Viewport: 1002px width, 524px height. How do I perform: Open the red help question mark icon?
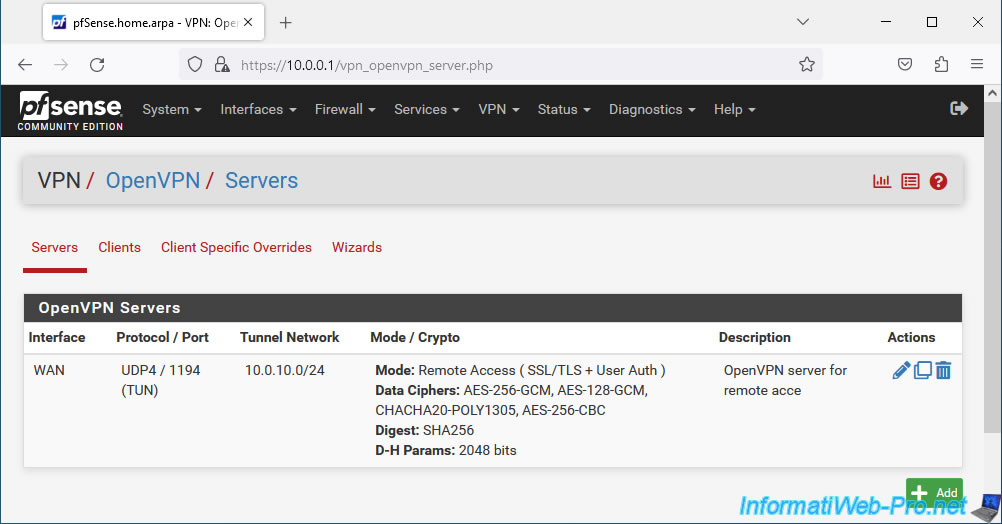pyautogui.click(x=938, y=181)
